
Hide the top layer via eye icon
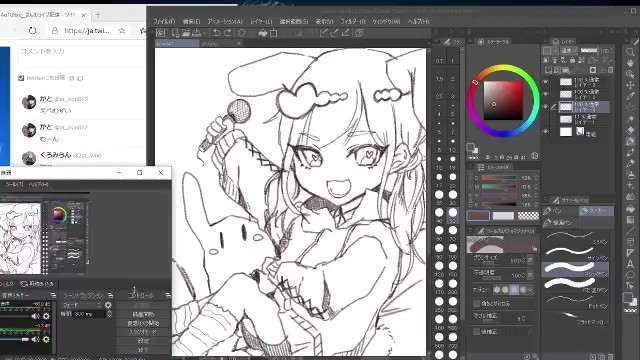546,82
